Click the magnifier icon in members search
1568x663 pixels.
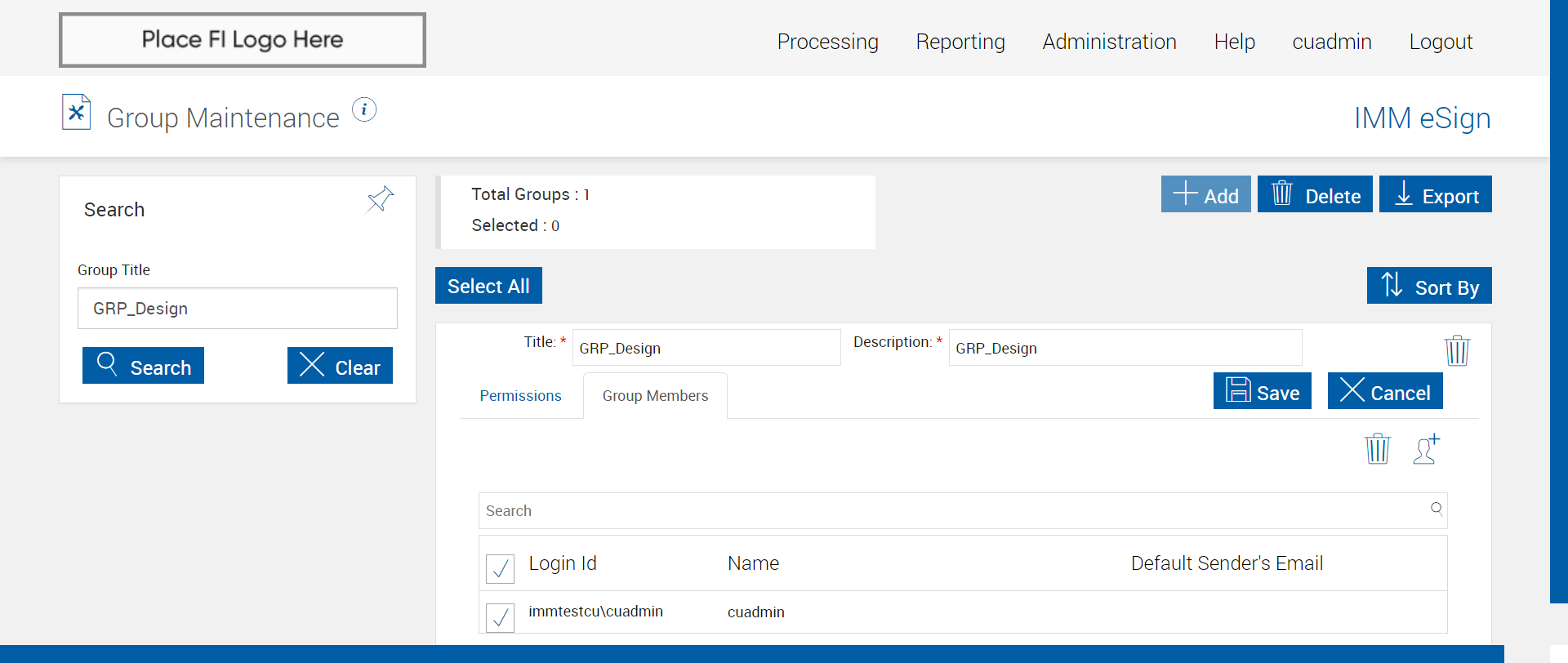[1436, 509]
